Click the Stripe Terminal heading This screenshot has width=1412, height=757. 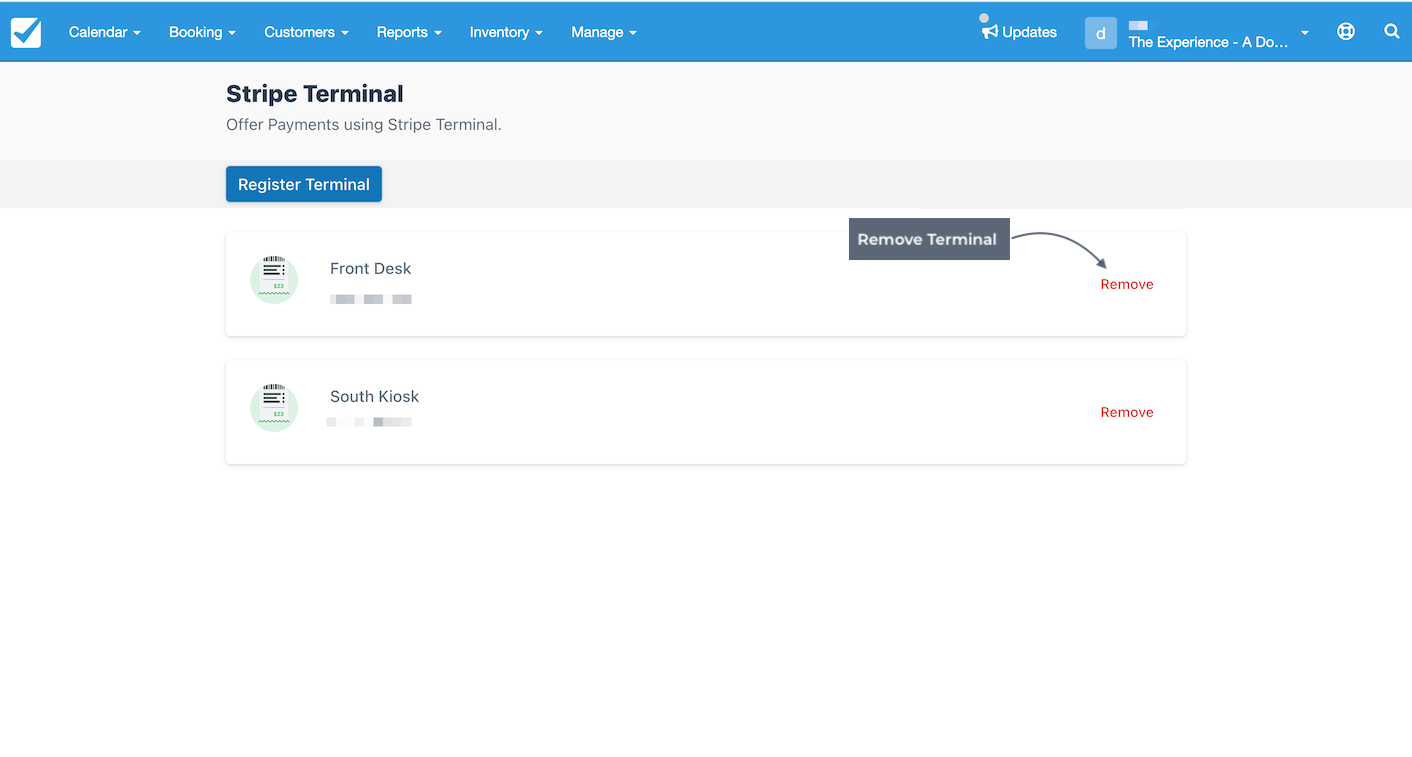(x=315, y=94)
